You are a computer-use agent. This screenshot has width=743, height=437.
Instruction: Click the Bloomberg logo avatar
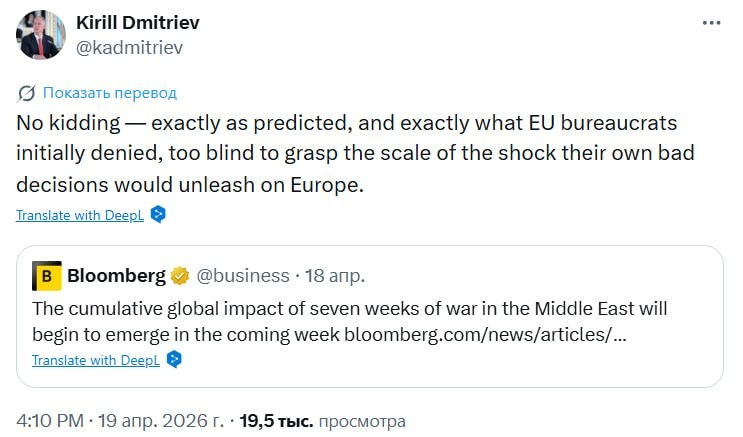[47, 276]
